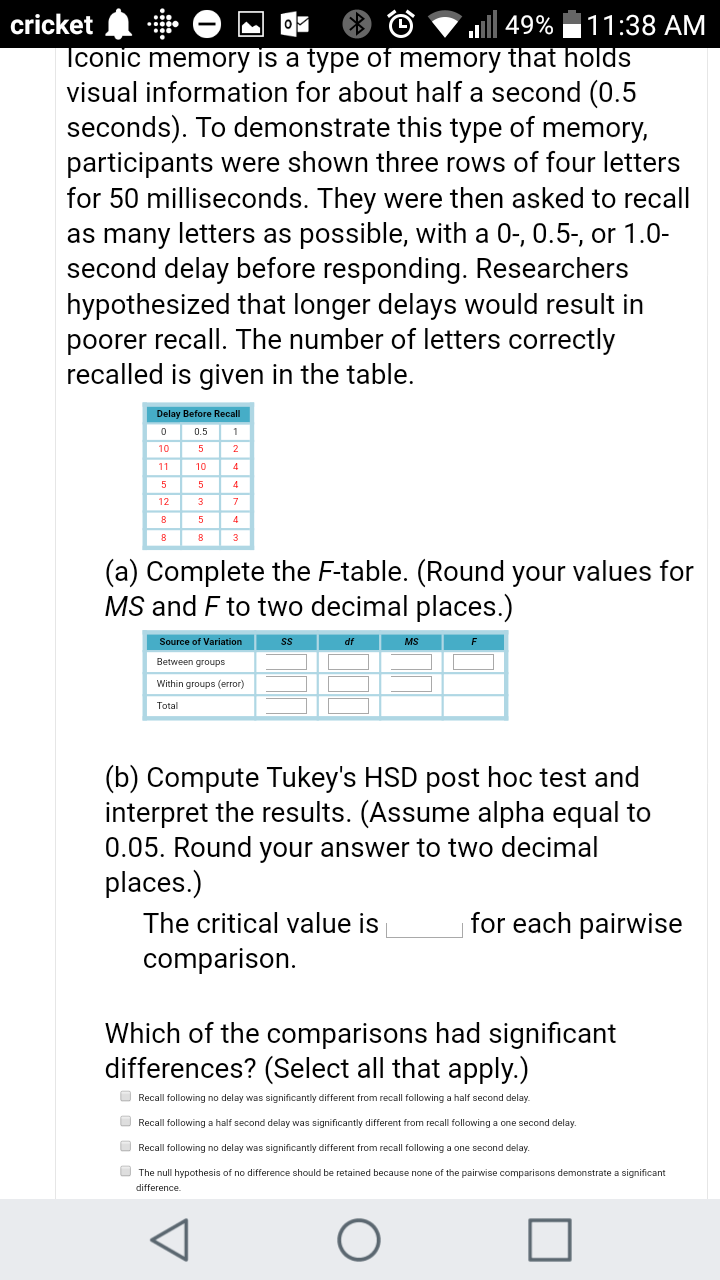
Task: Click the Total SS input box
Action: tap(286, 706)
